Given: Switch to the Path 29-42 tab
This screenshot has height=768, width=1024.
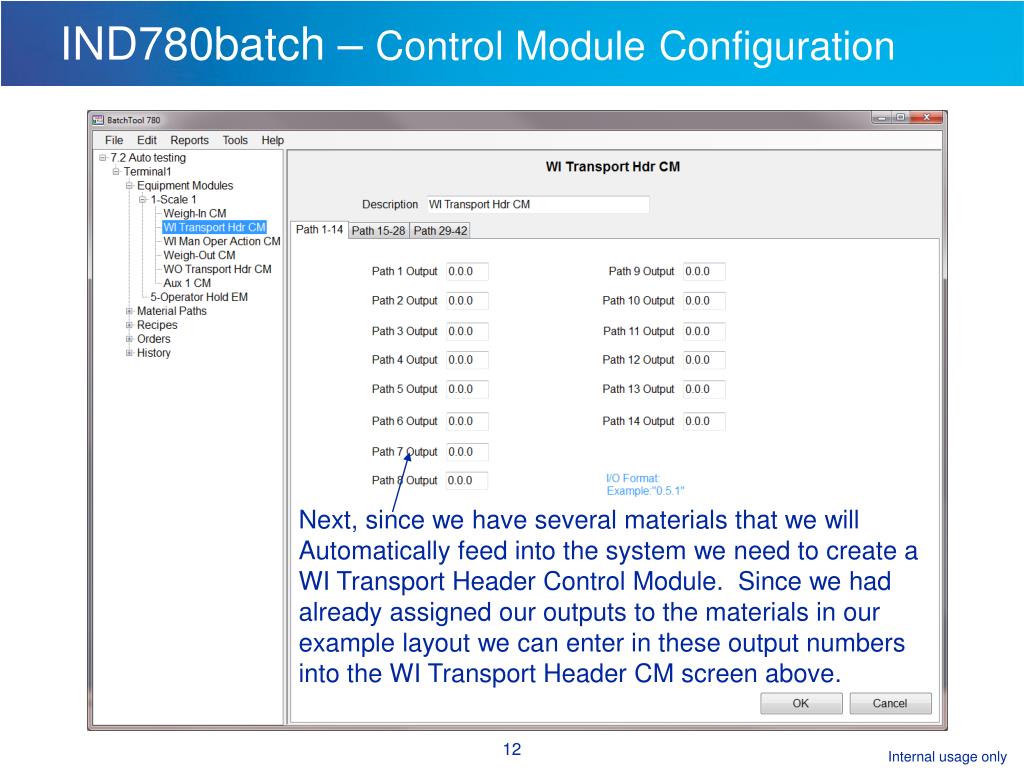Looking at the screenshot, I should [440, 231].
